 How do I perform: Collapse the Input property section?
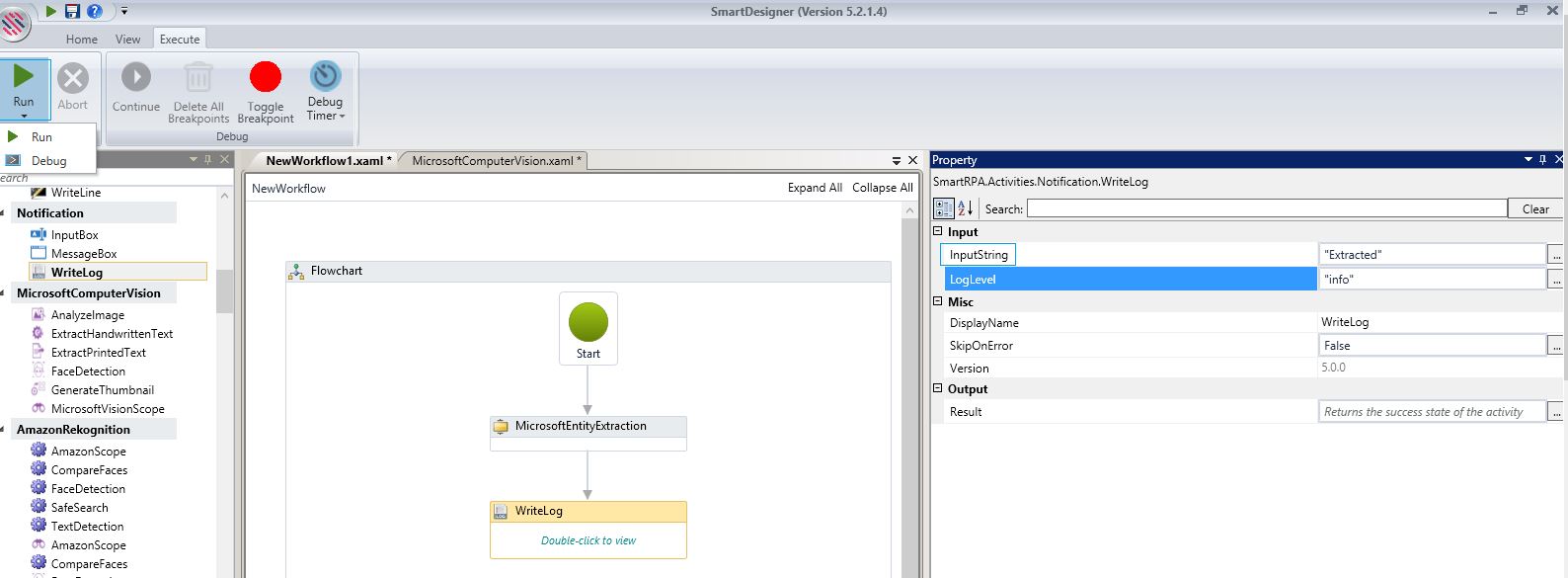[938, 232]
